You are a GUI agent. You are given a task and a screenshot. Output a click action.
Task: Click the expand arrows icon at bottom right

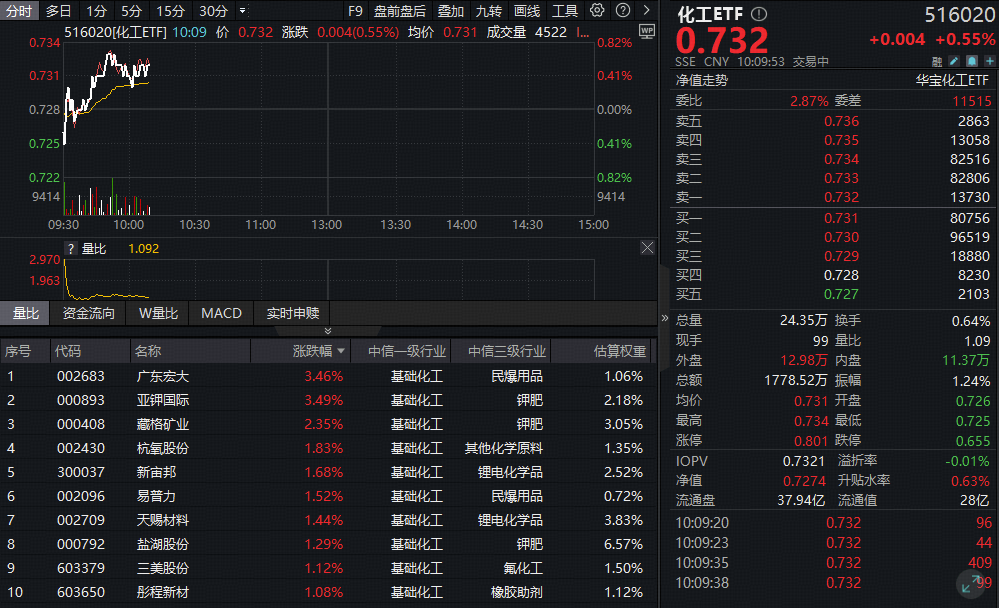coord(971,583)
